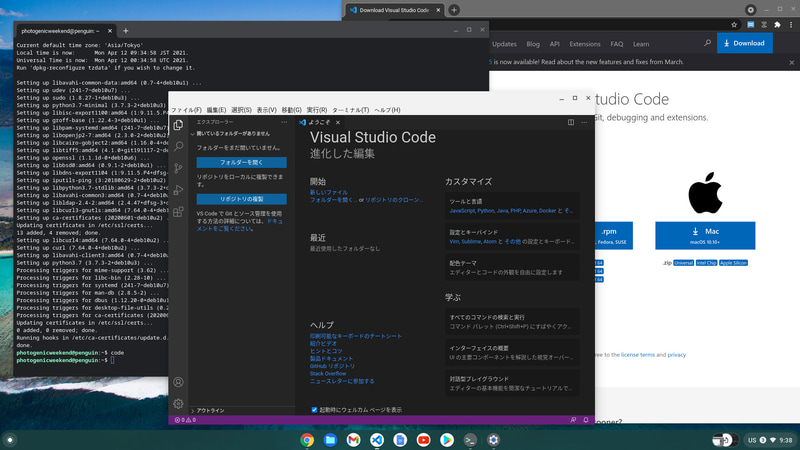The image size is (800, 450).
Task: Click the 紹介ビデオ link
Action: point(323,343)
